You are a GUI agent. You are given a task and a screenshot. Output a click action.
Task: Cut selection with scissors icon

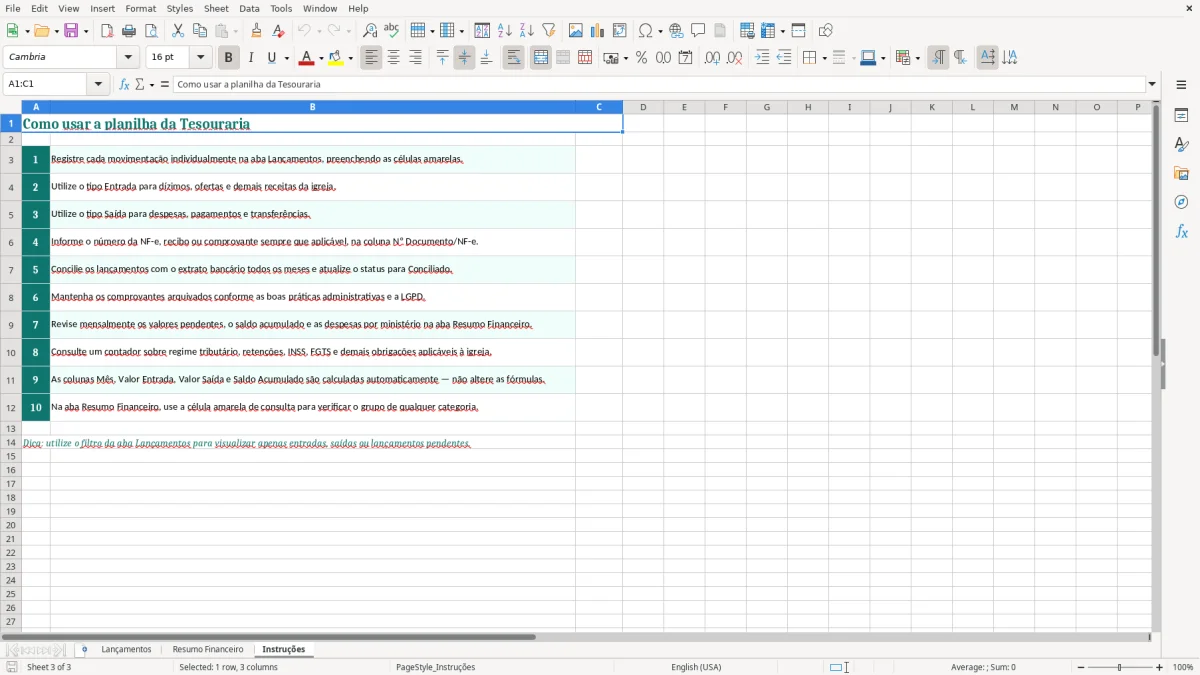tap(178, 31)
